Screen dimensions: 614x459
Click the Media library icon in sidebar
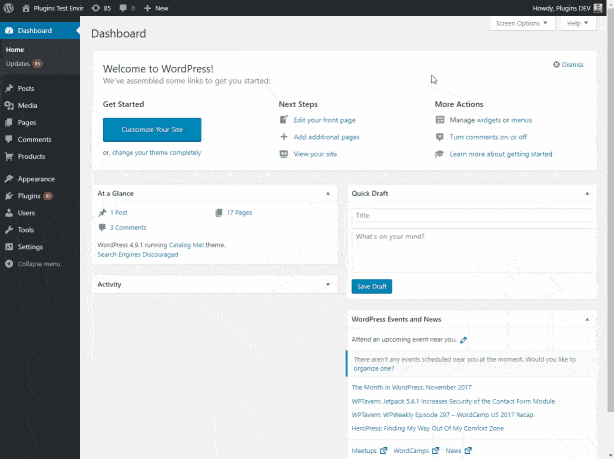9,105
